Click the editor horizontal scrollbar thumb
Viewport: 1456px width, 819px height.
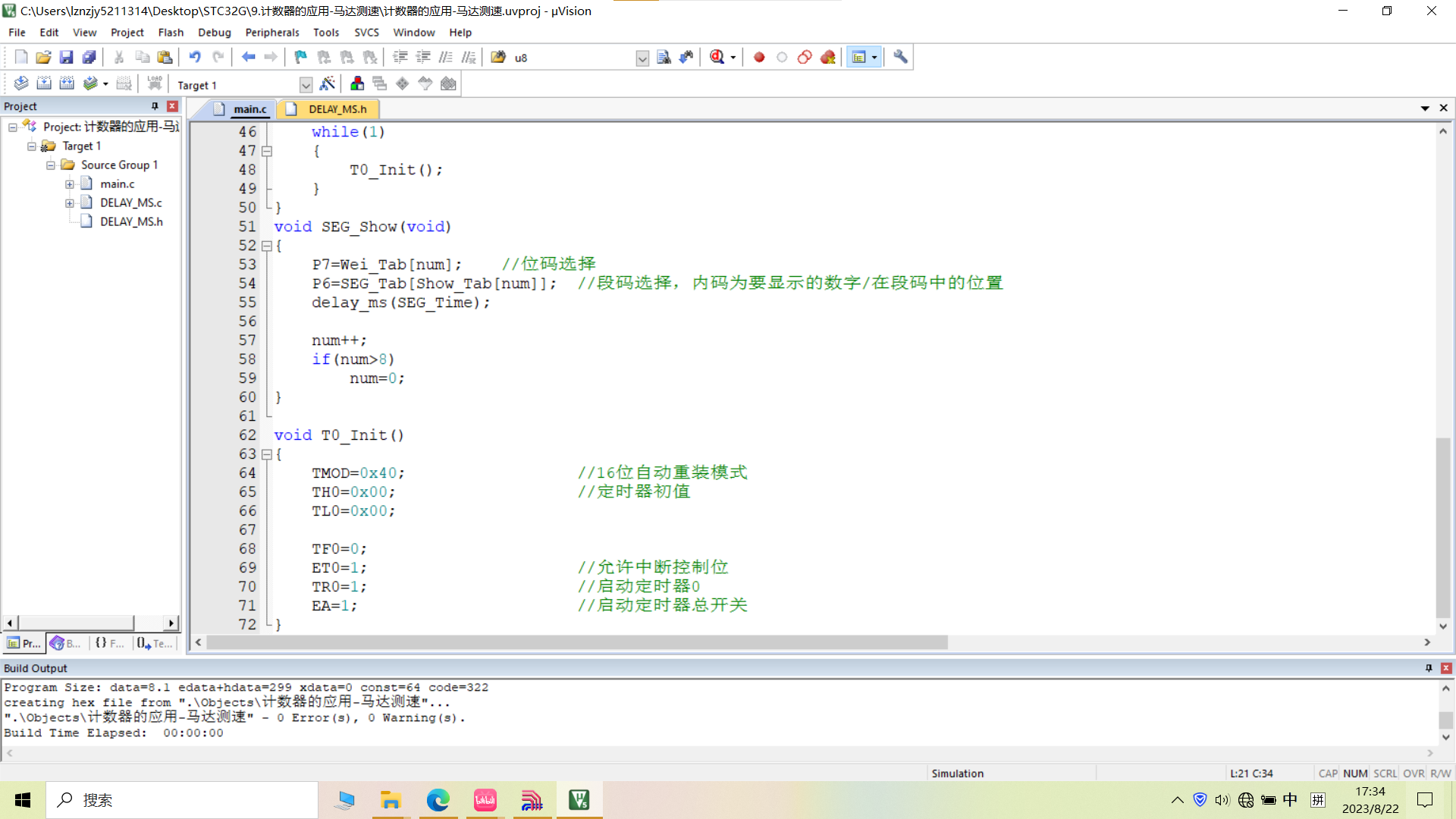(577, 642)
